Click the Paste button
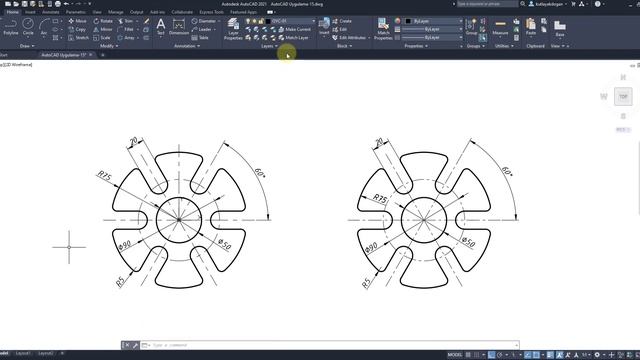 pos(531,27)
